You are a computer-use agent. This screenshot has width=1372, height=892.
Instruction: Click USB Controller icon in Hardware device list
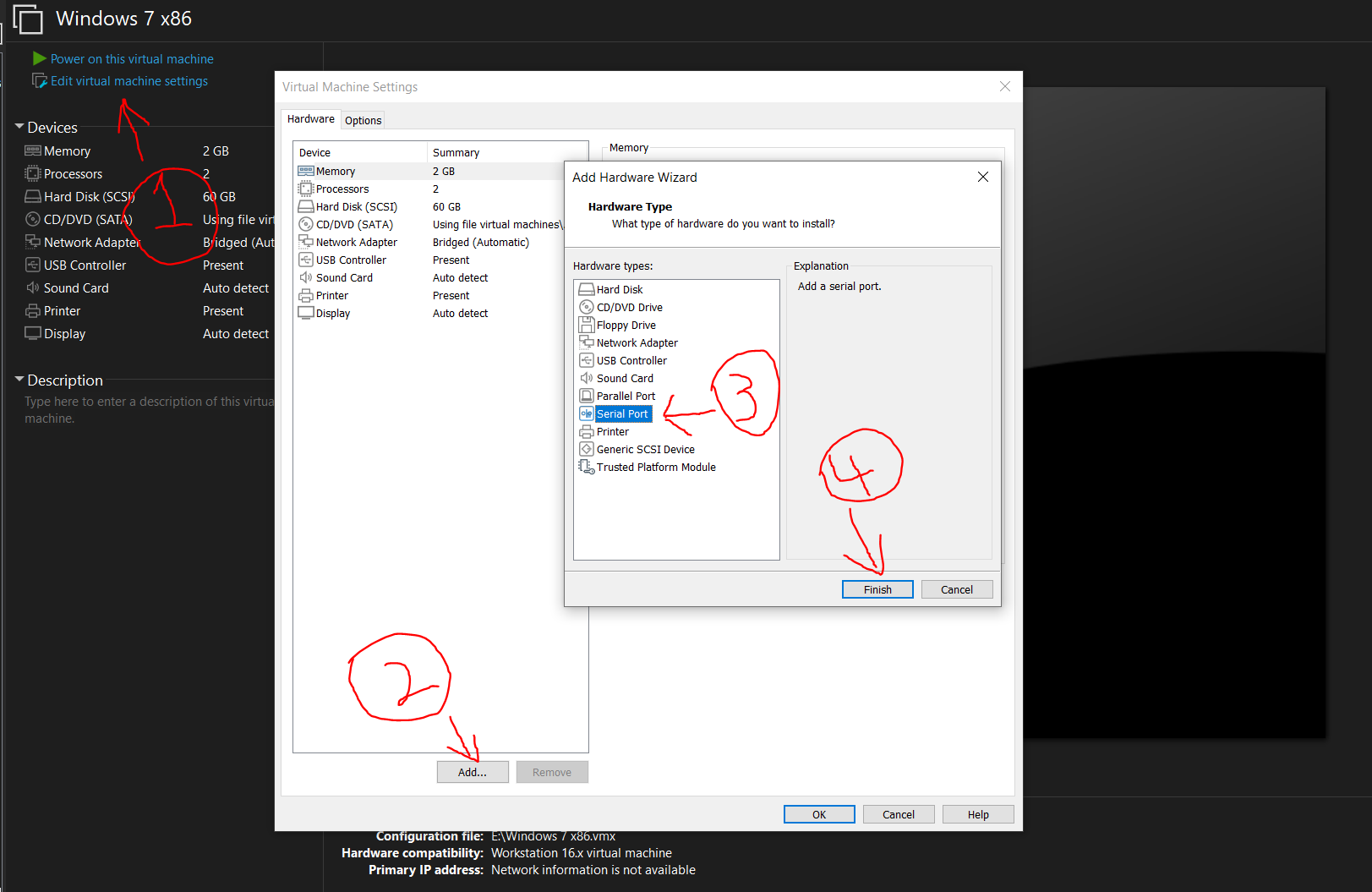(306, 260)
